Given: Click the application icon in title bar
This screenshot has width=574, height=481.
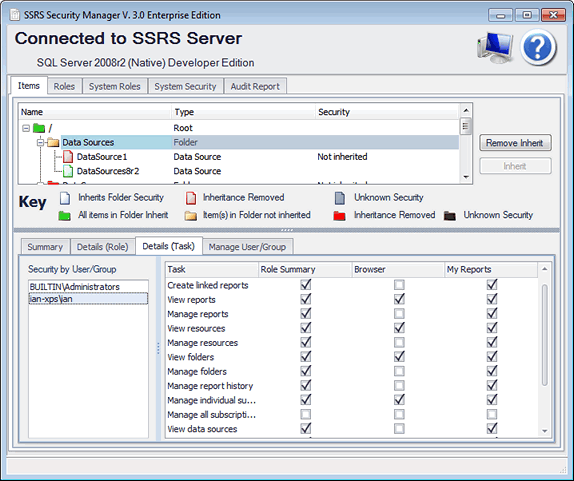Looking at the screenshot, I should click(x=15, y=15).
